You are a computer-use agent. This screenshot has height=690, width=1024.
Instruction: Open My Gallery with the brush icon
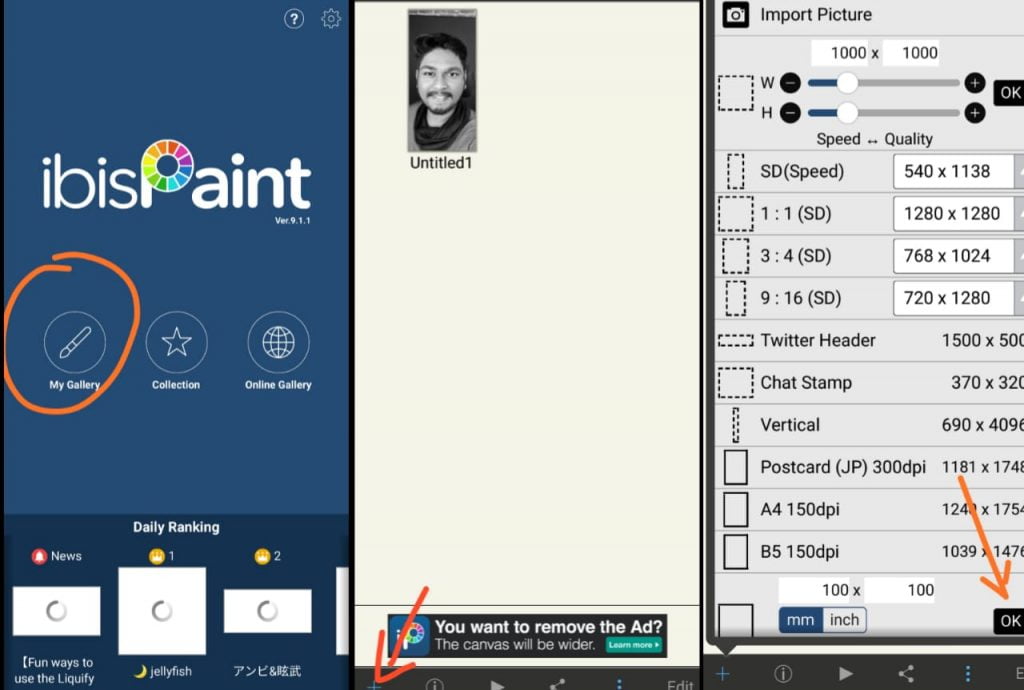pos(74,342)
